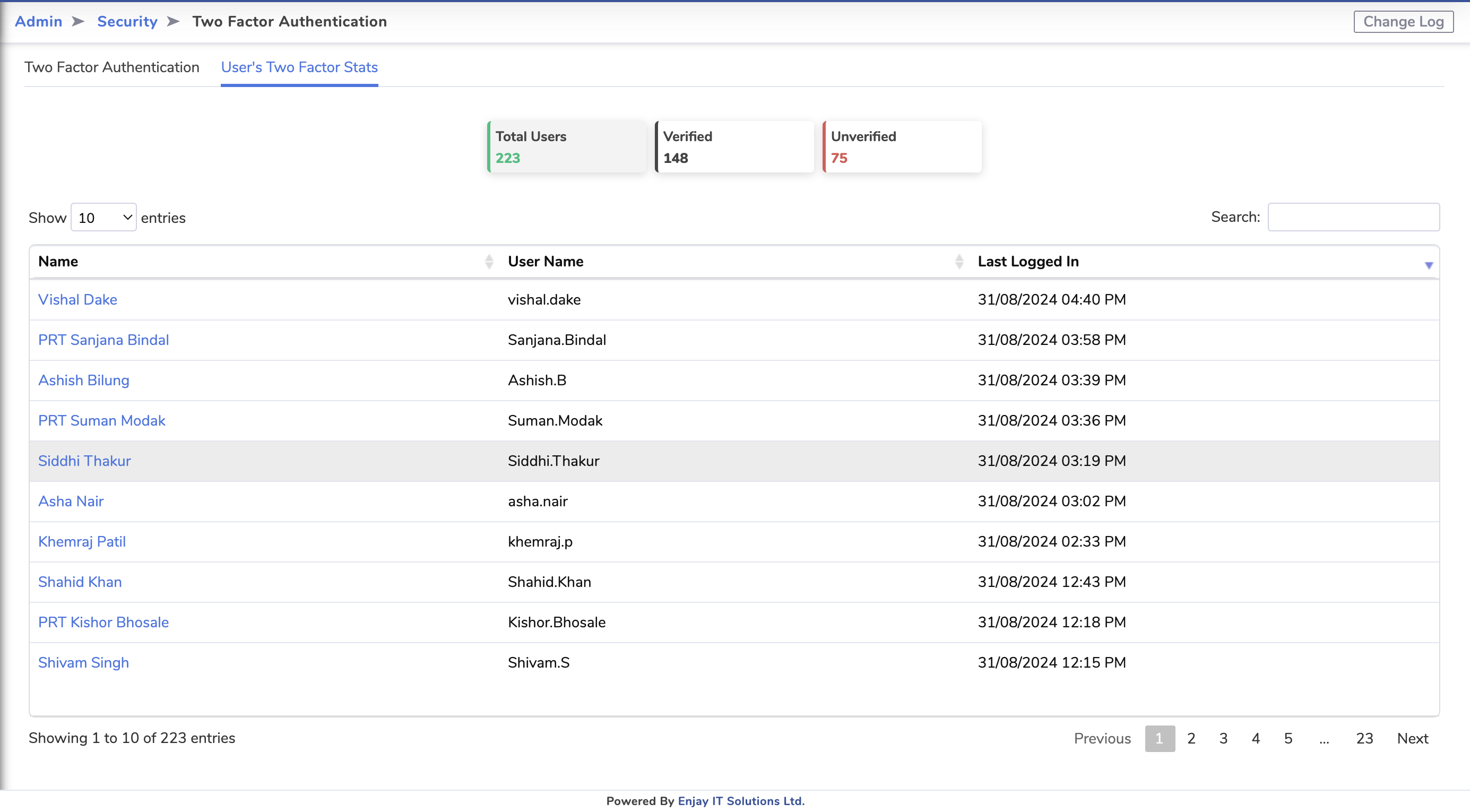Select username cell asha.nair
Image resolution: width=1470 pixels, height=812 pixels.
538,501
